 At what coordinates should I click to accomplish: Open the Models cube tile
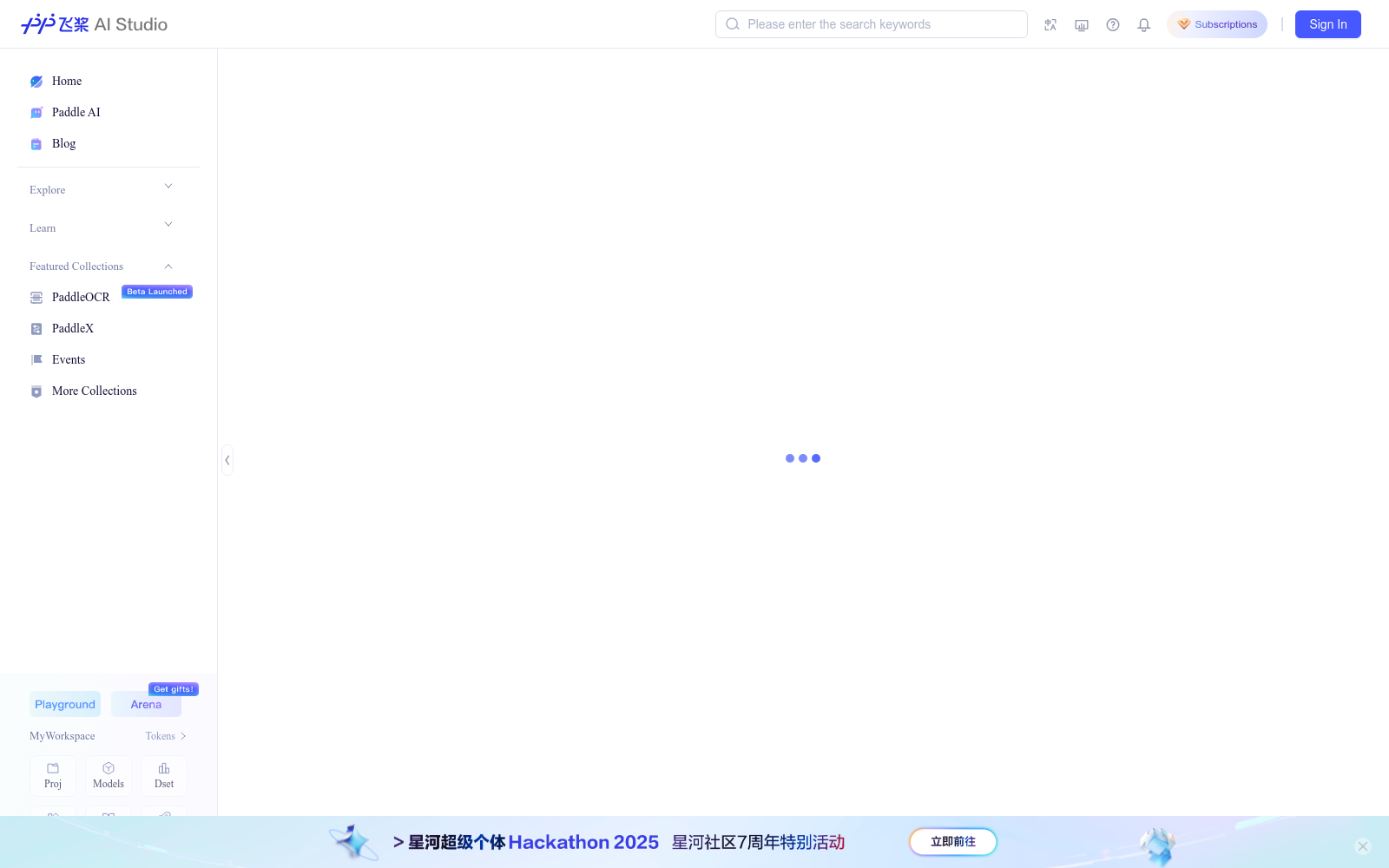pos(109,776)
